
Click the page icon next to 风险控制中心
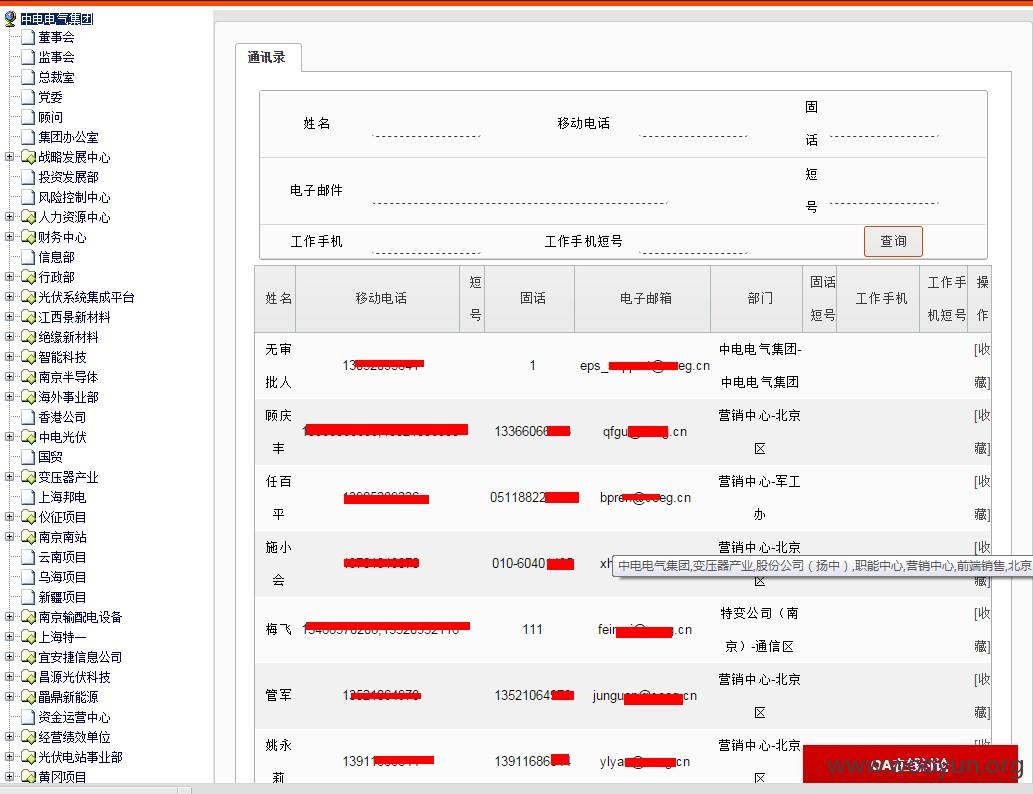click(x=28, y=197)
